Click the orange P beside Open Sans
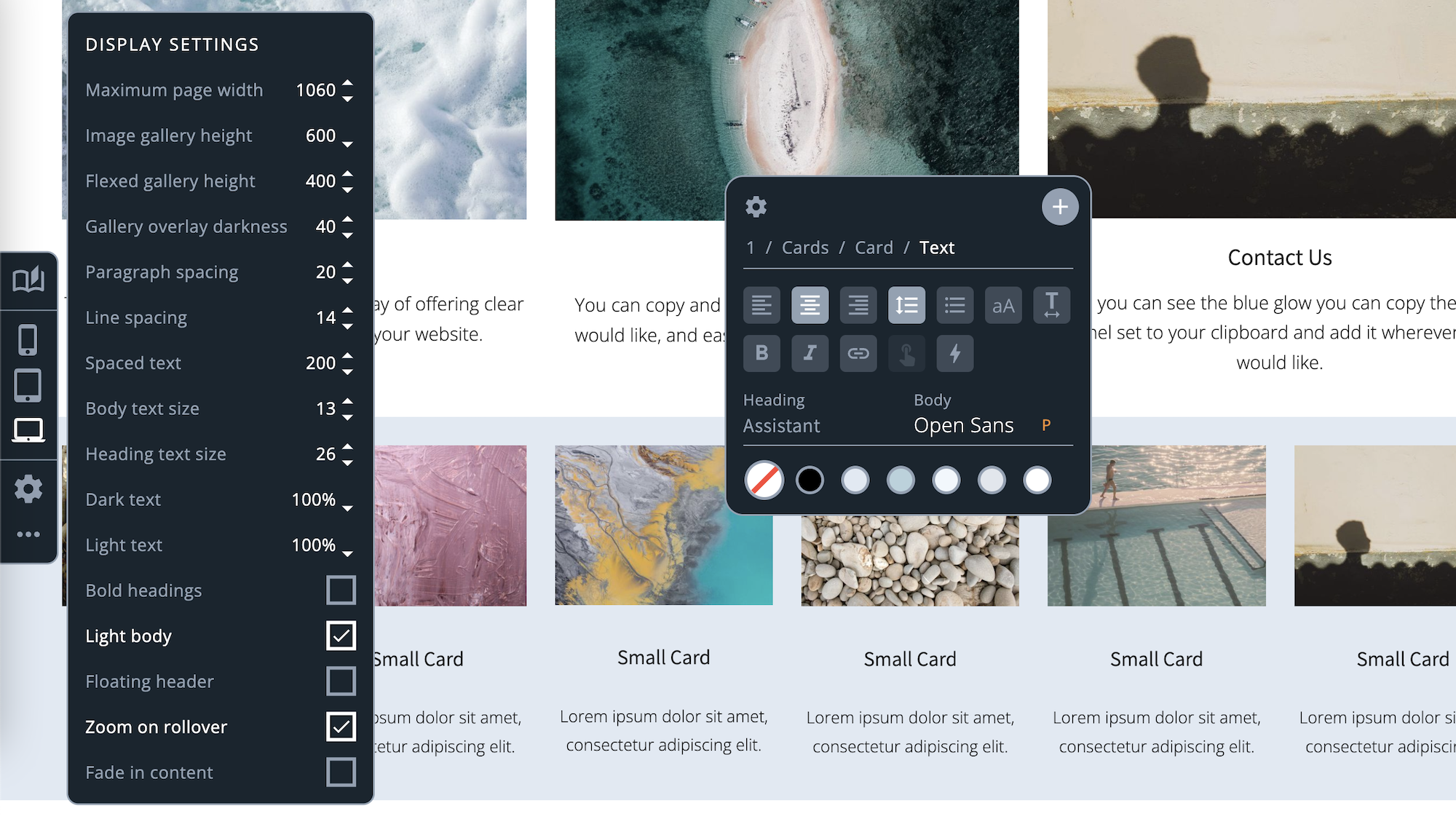Screen dimensions: 1456x819 click(1046, 425)
